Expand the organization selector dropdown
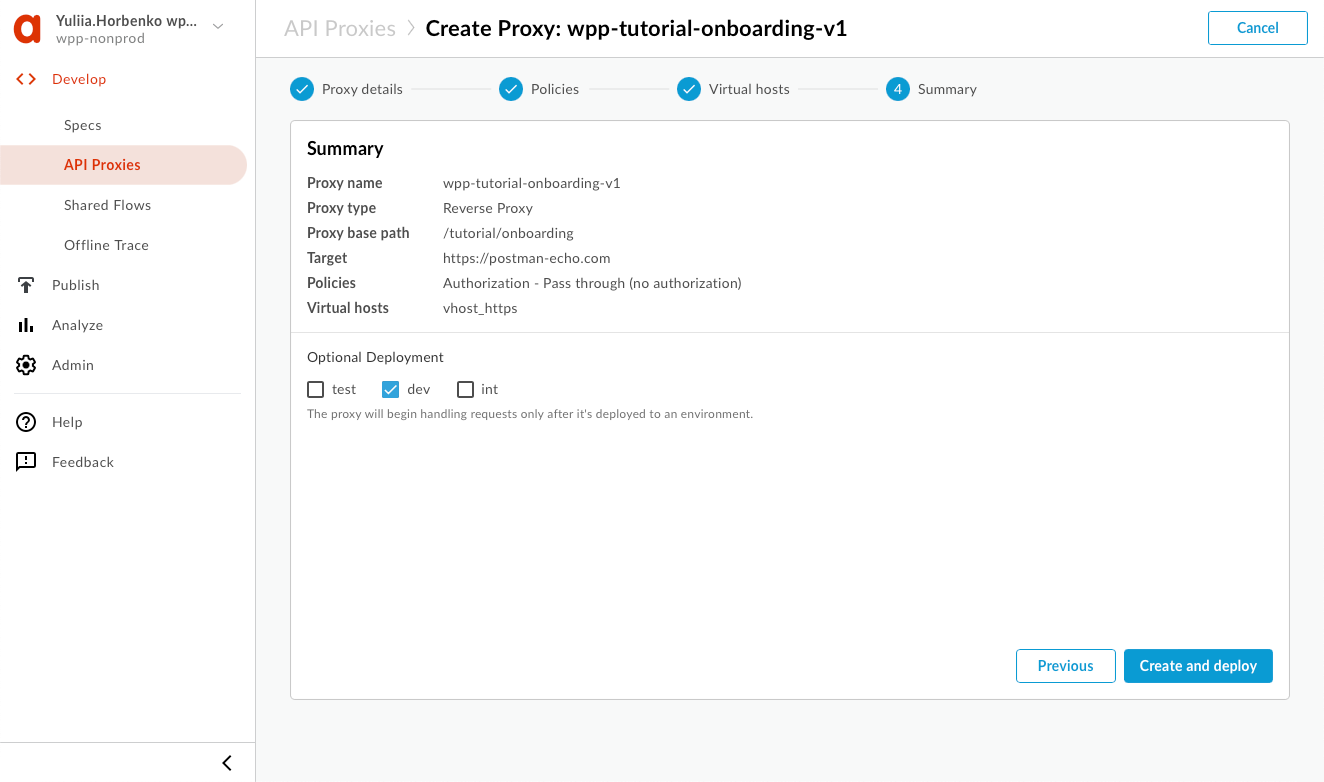The width and height of the screenshot is (1324, 782). (x=218, y=27)
